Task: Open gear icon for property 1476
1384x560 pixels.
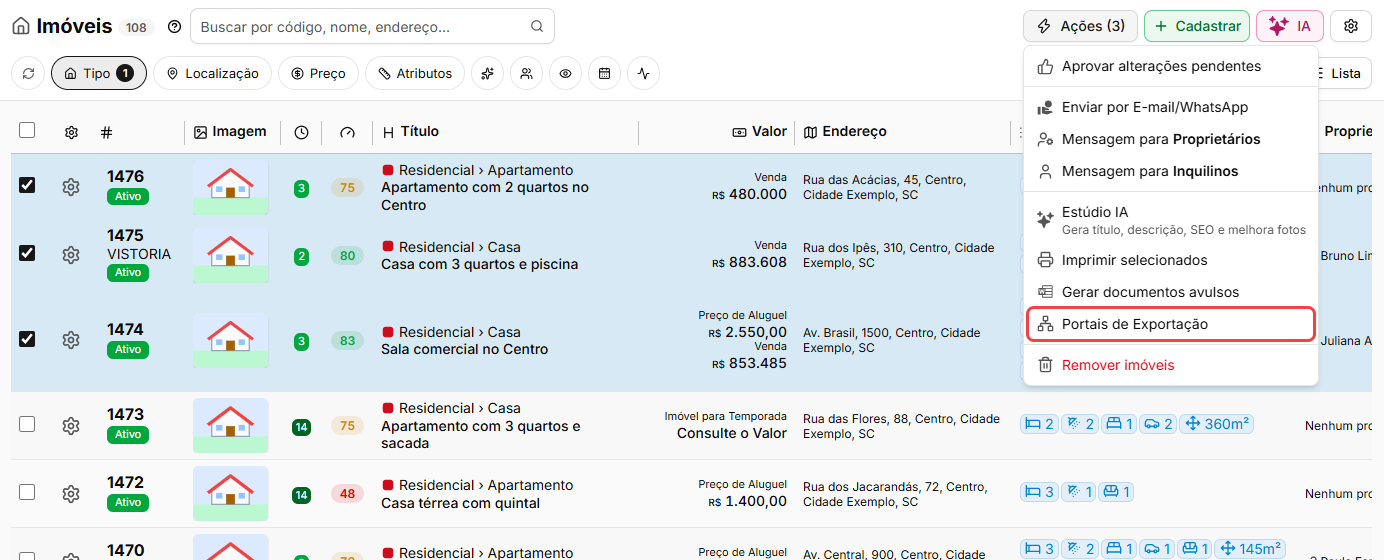Action: [71, 187]
